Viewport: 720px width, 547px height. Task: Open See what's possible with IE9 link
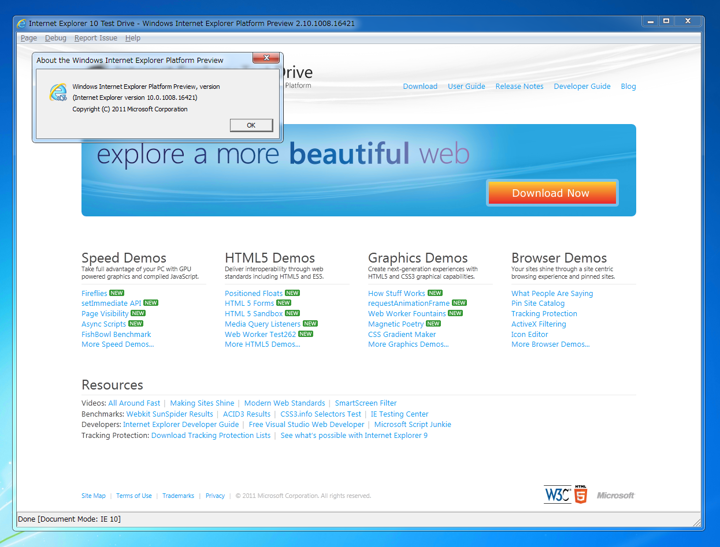point(354,435)
